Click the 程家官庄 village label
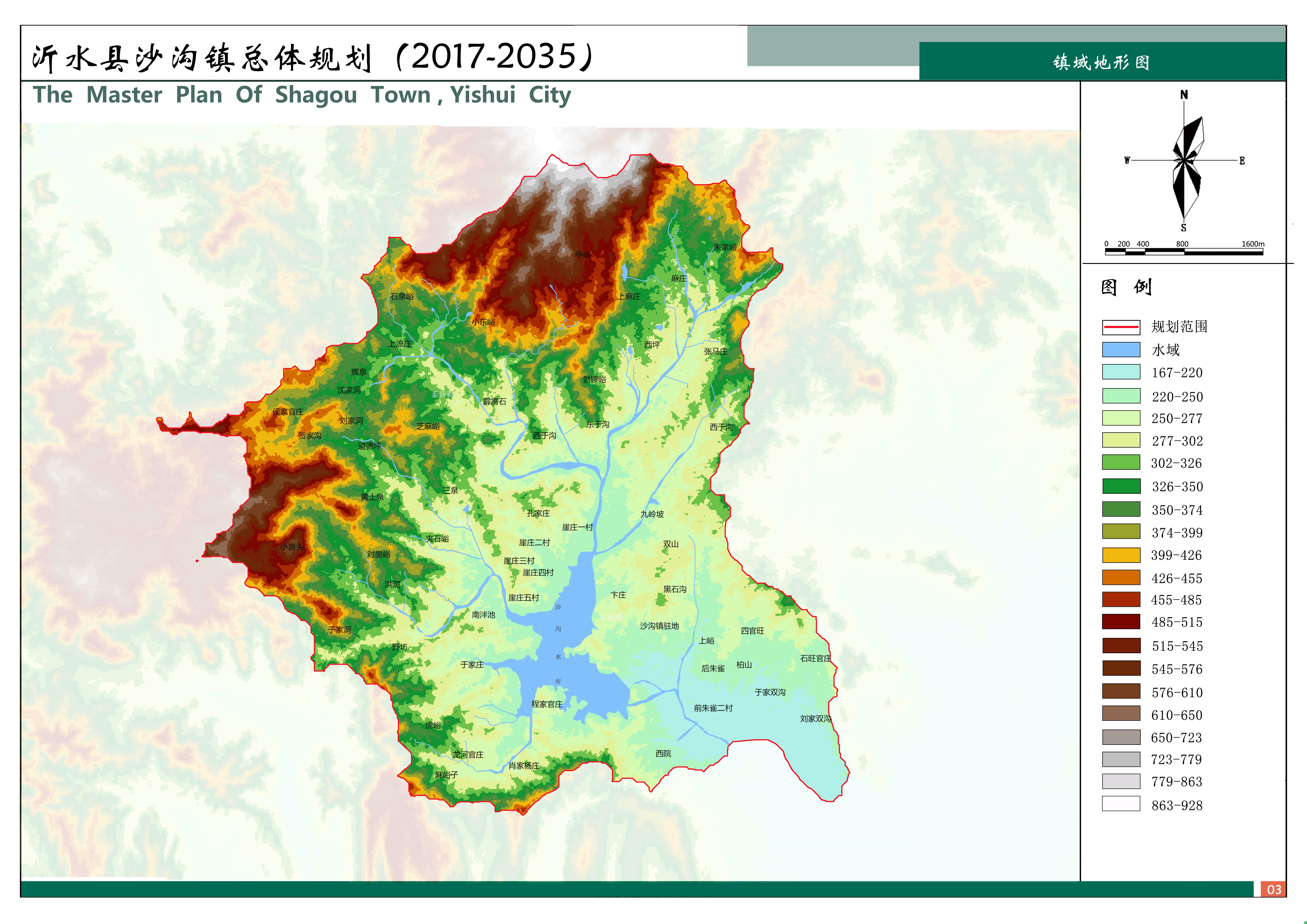 547,704
